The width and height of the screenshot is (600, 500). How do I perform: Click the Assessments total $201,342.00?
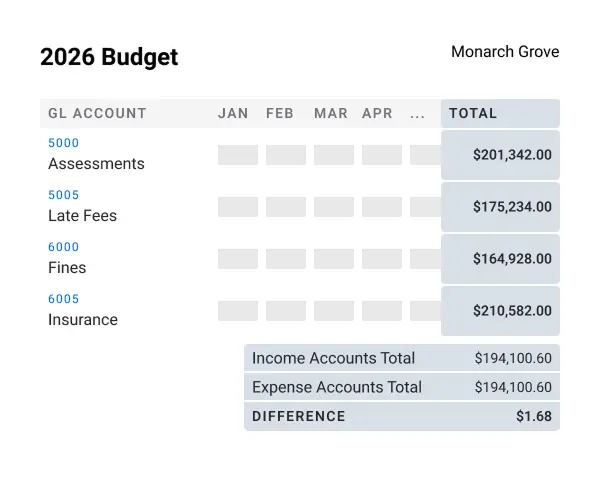coord(511,155)
